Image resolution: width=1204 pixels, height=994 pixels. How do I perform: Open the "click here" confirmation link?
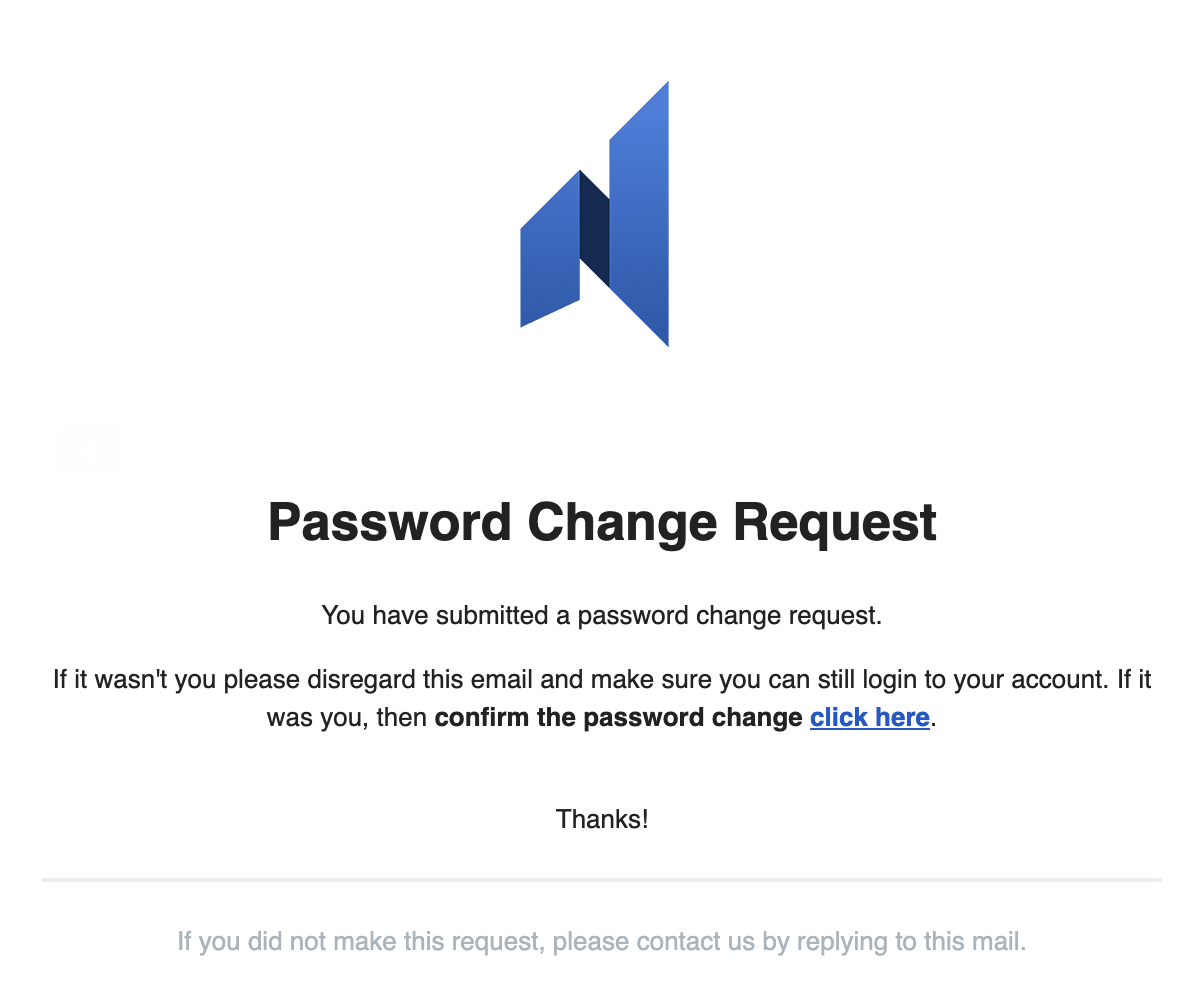tap(870, 718)
